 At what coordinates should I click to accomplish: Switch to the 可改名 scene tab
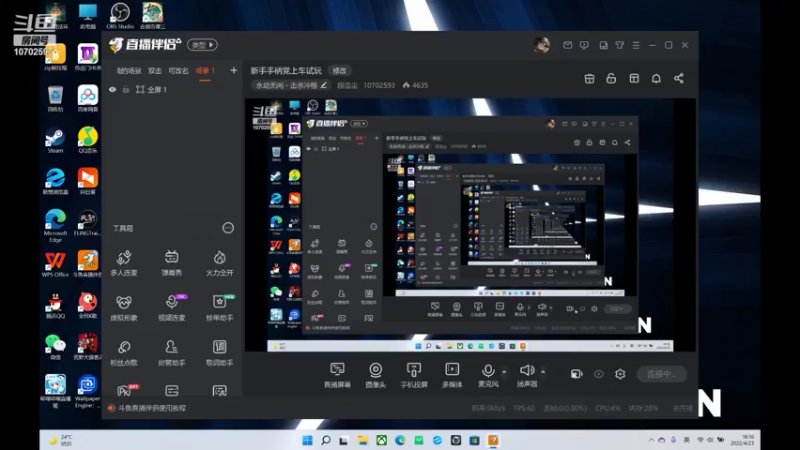[179, 71]
